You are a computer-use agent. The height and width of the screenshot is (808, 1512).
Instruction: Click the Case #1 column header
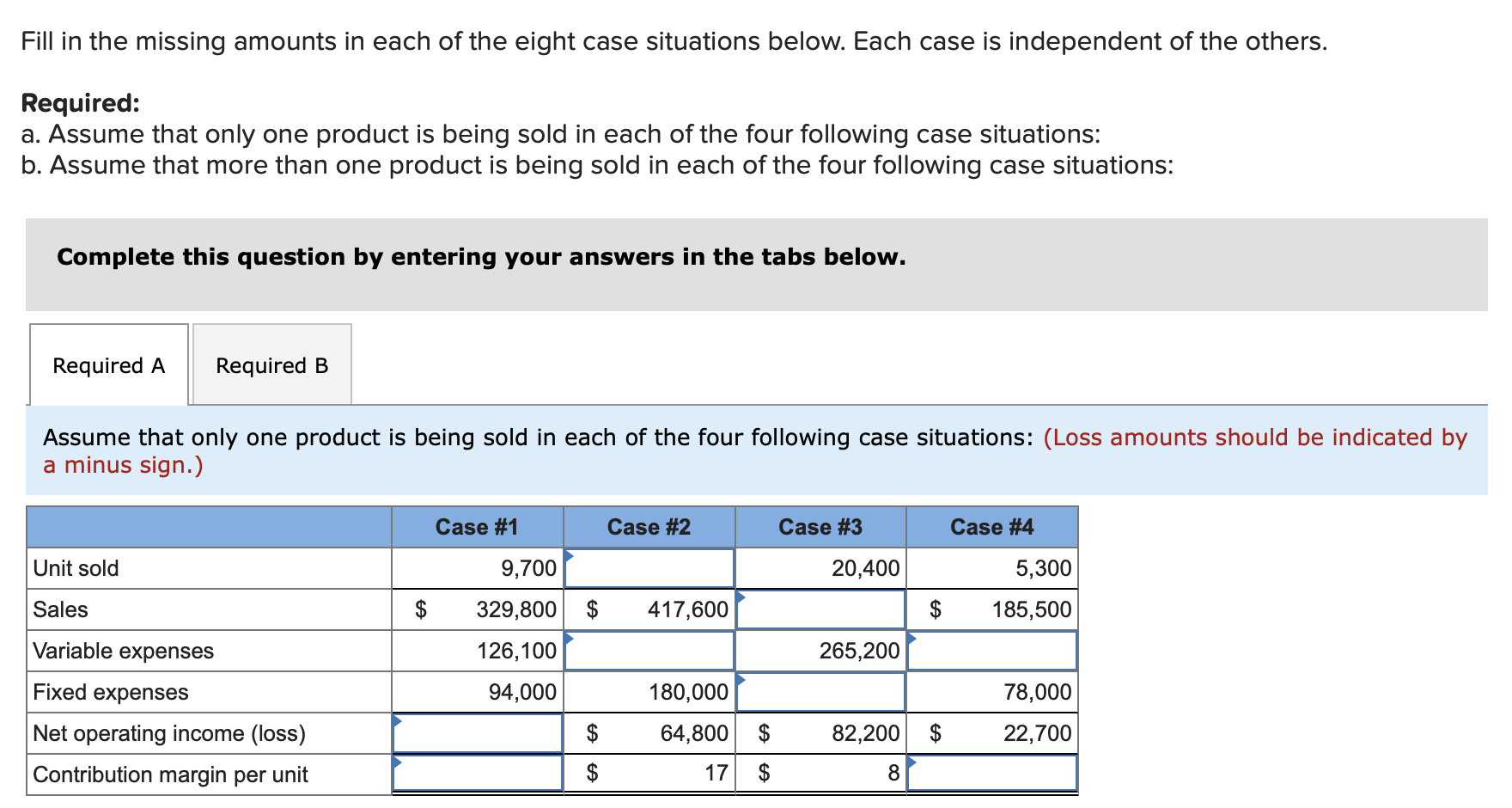coord(477,527)
